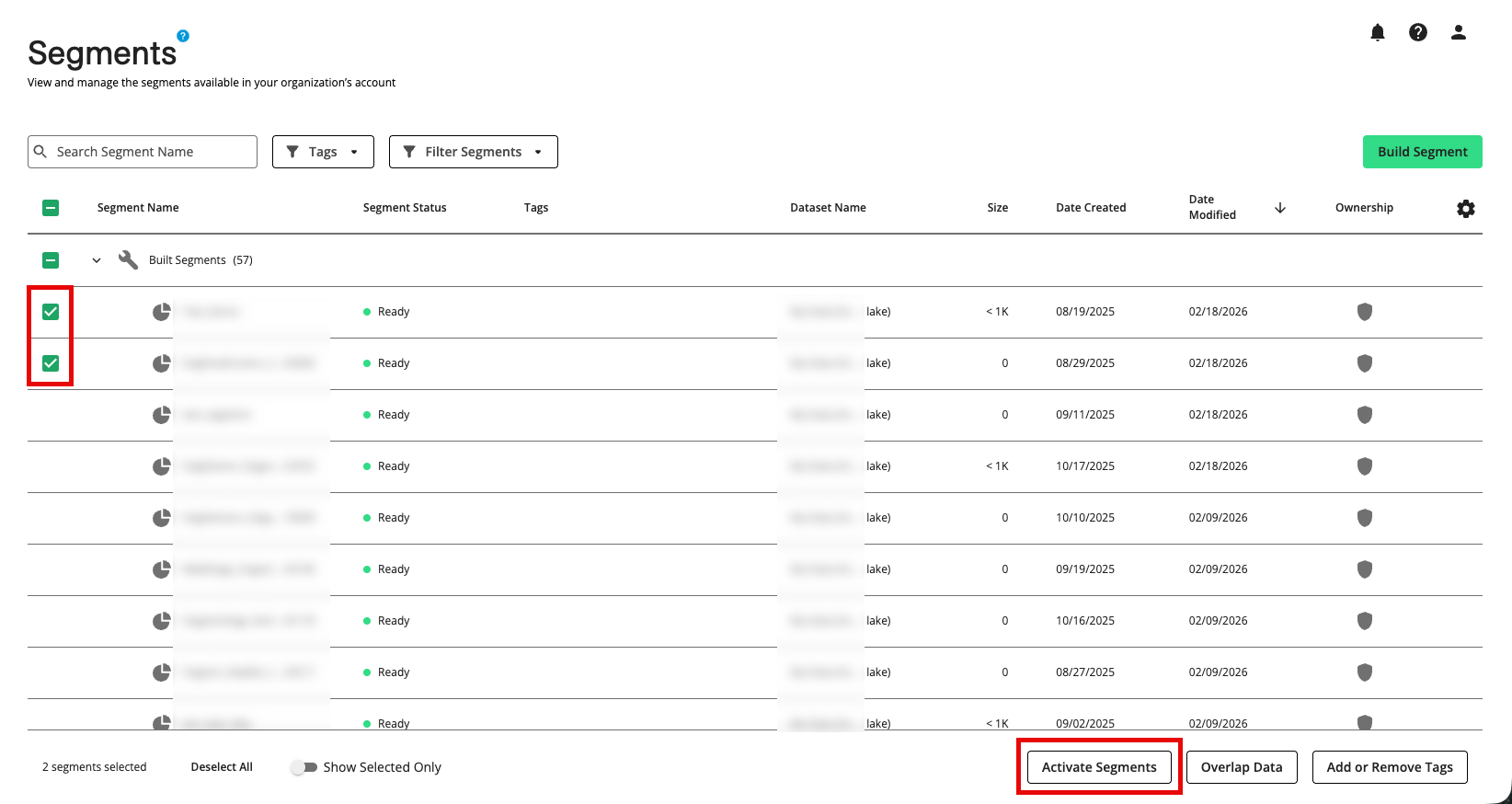Viewport: 1512px width, 804px height.
Task: Uncheck the first selected segment checkbox
Action: [x=51, y=312]
